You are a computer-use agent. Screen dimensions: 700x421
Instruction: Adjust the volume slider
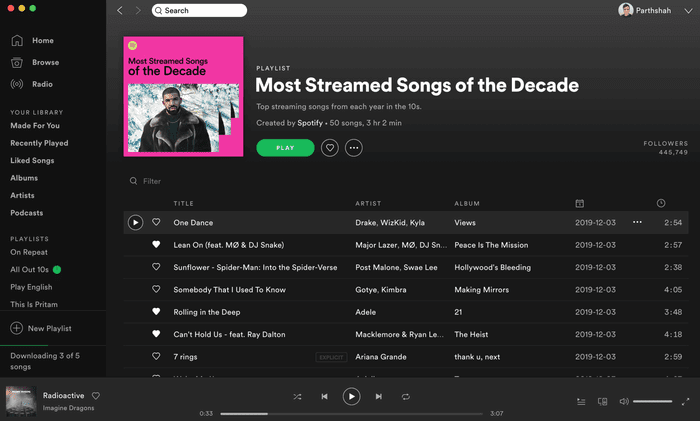coord(652,401)
